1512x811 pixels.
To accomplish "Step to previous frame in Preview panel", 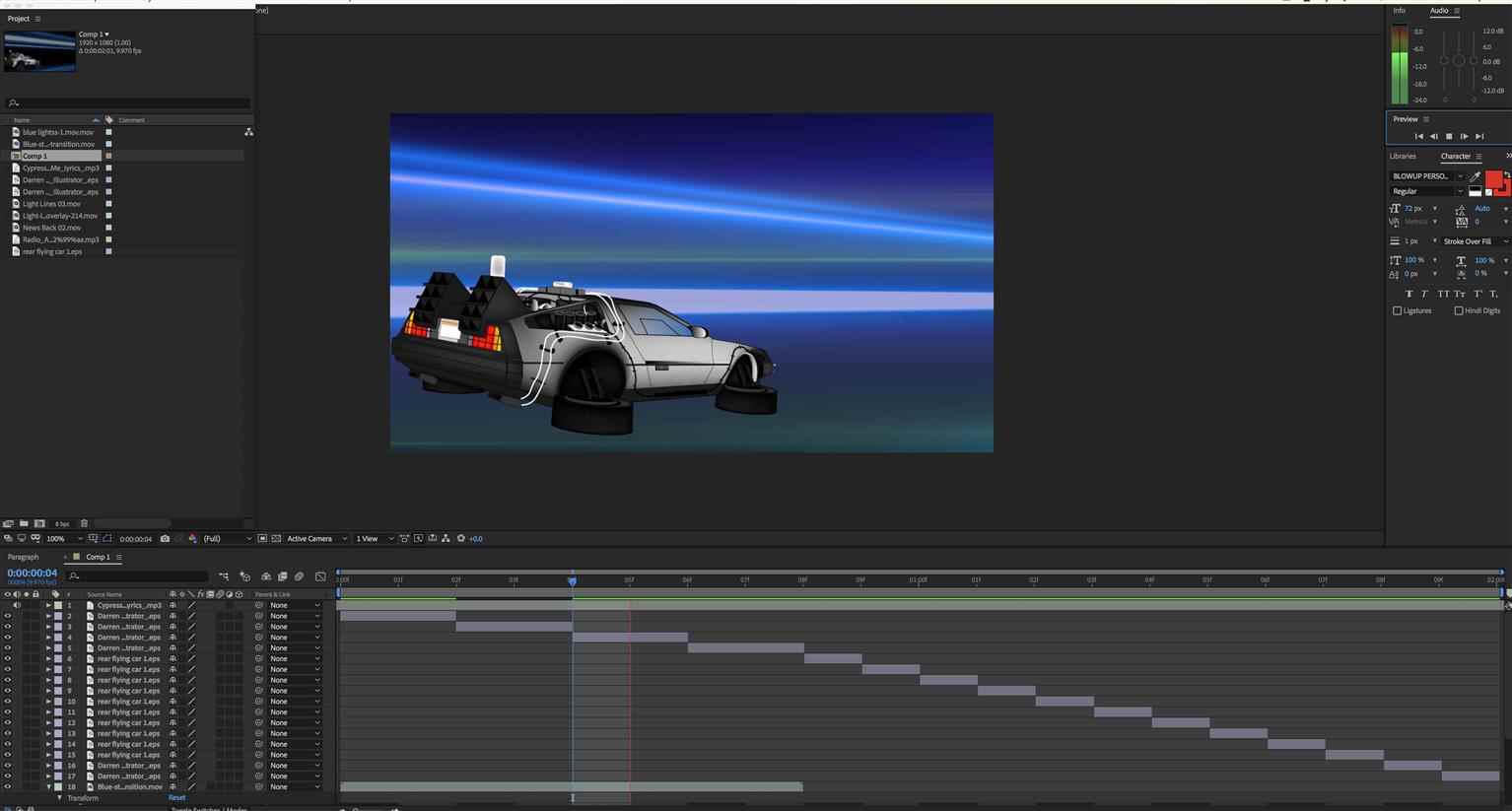I will coord(1433,136).
